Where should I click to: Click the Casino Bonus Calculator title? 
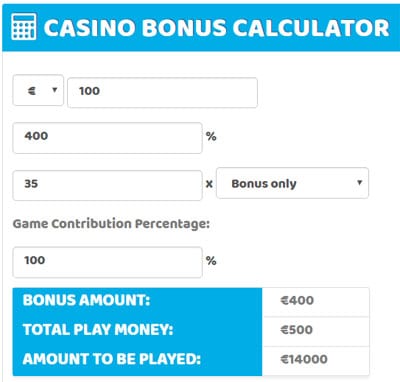click(x=217, y=27)
